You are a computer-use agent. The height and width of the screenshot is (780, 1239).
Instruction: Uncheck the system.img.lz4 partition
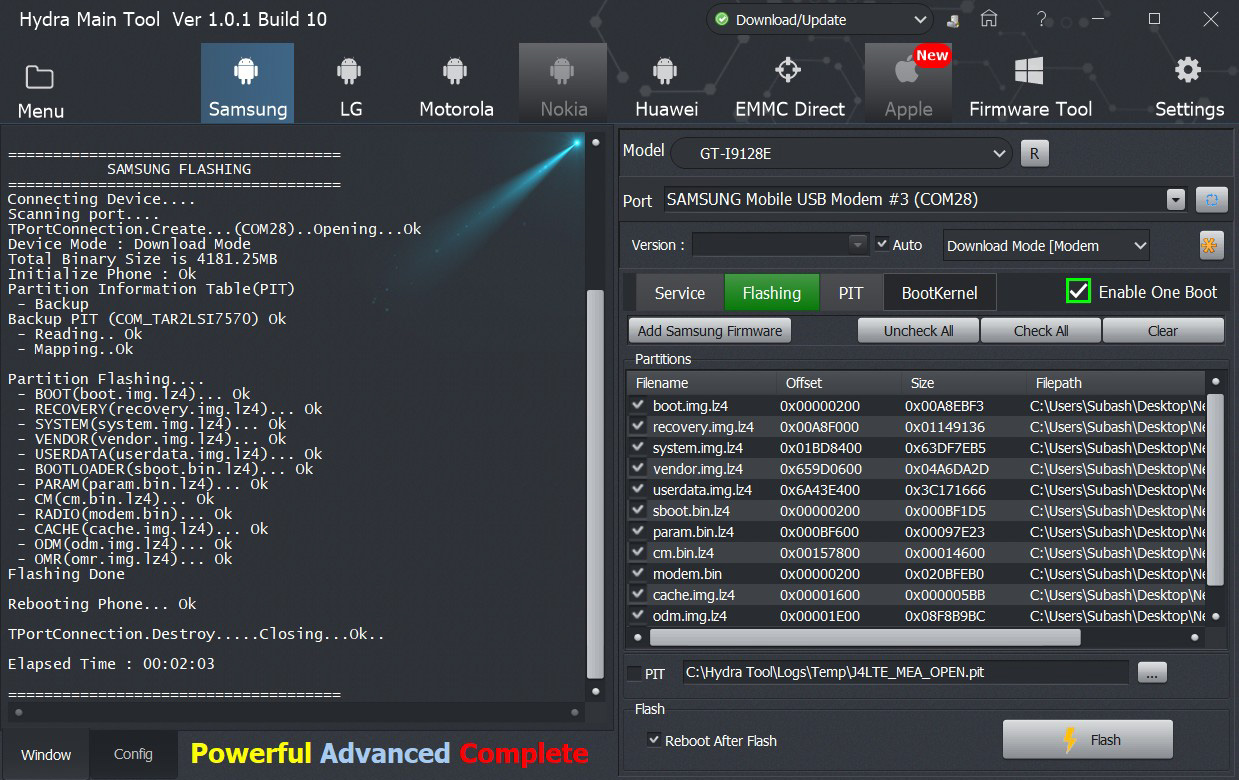point(638,447)
